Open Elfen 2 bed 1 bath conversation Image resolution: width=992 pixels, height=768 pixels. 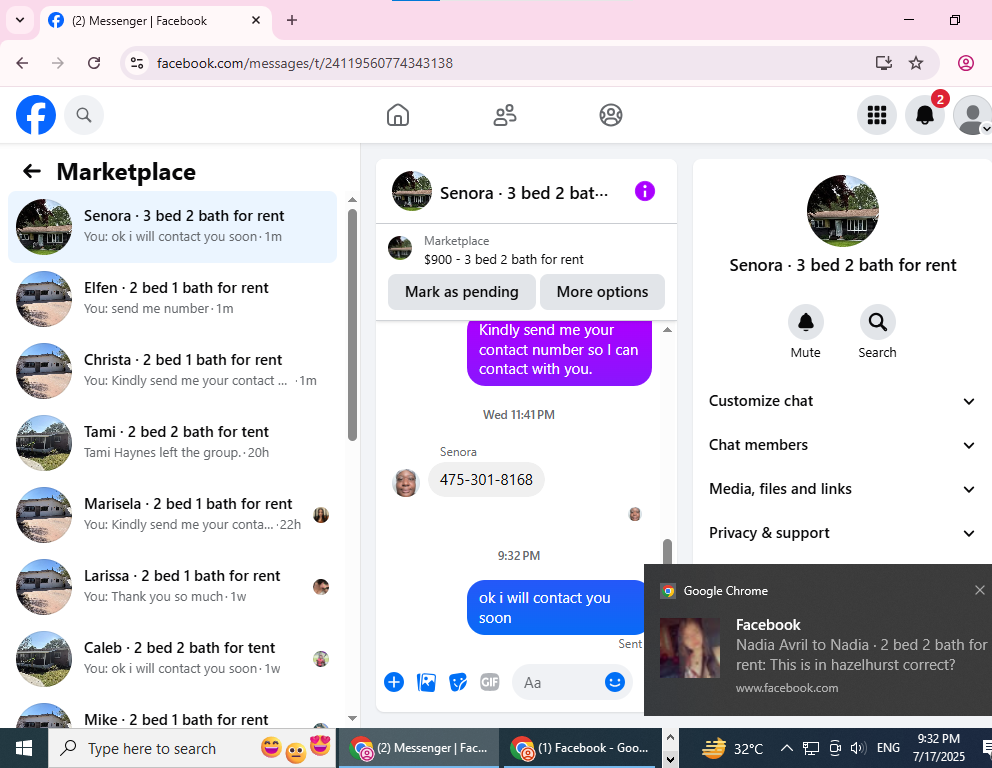tap(172, 299)
